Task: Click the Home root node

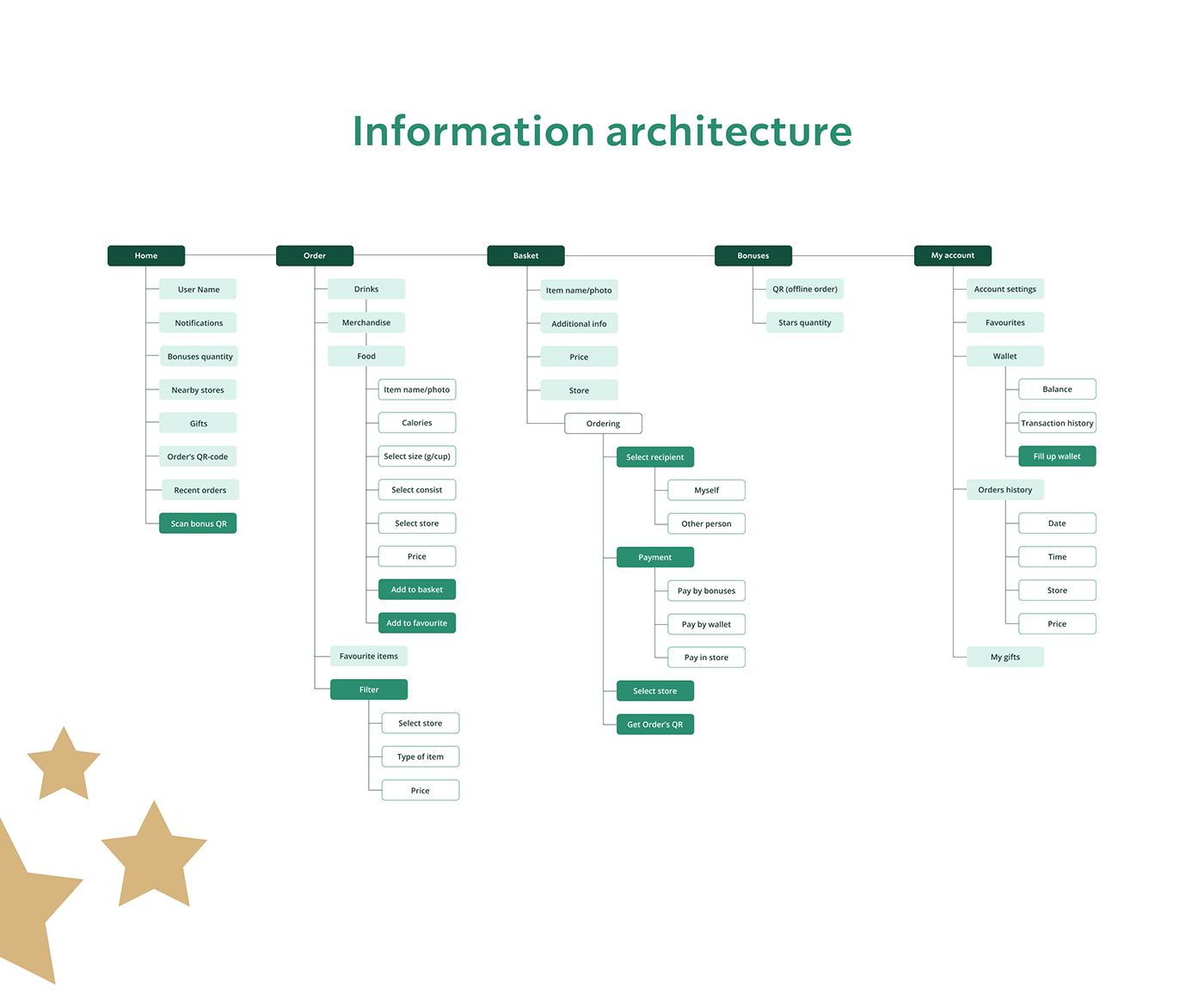Action: point(146,255)
